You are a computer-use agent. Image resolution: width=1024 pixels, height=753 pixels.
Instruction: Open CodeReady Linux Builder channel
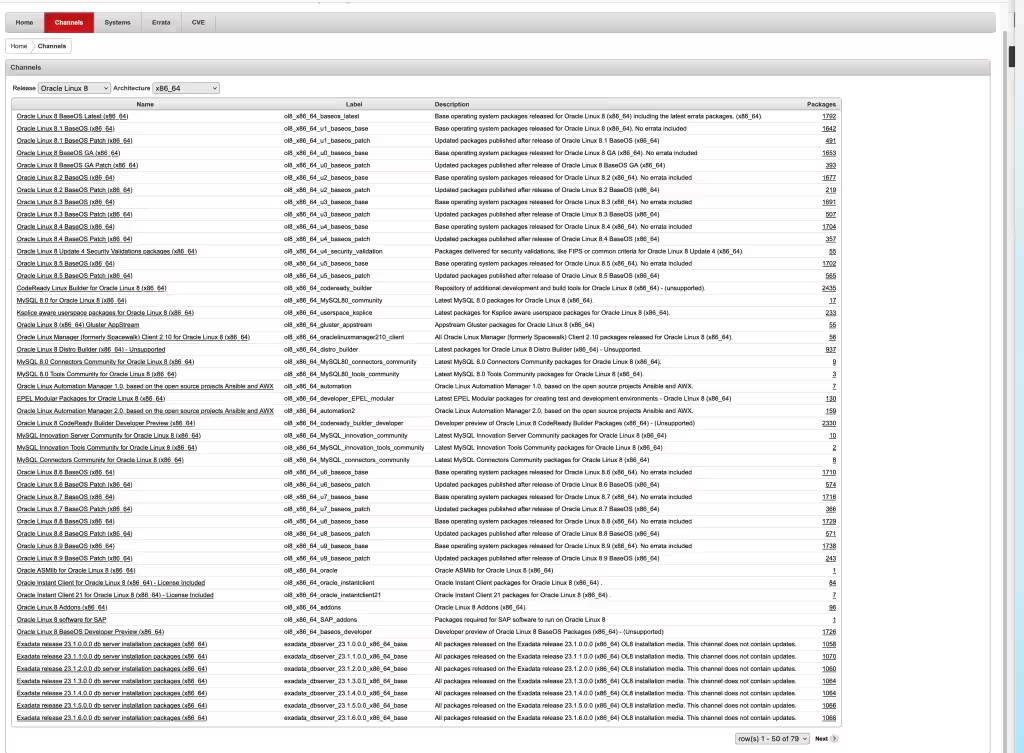pos(91,288)
